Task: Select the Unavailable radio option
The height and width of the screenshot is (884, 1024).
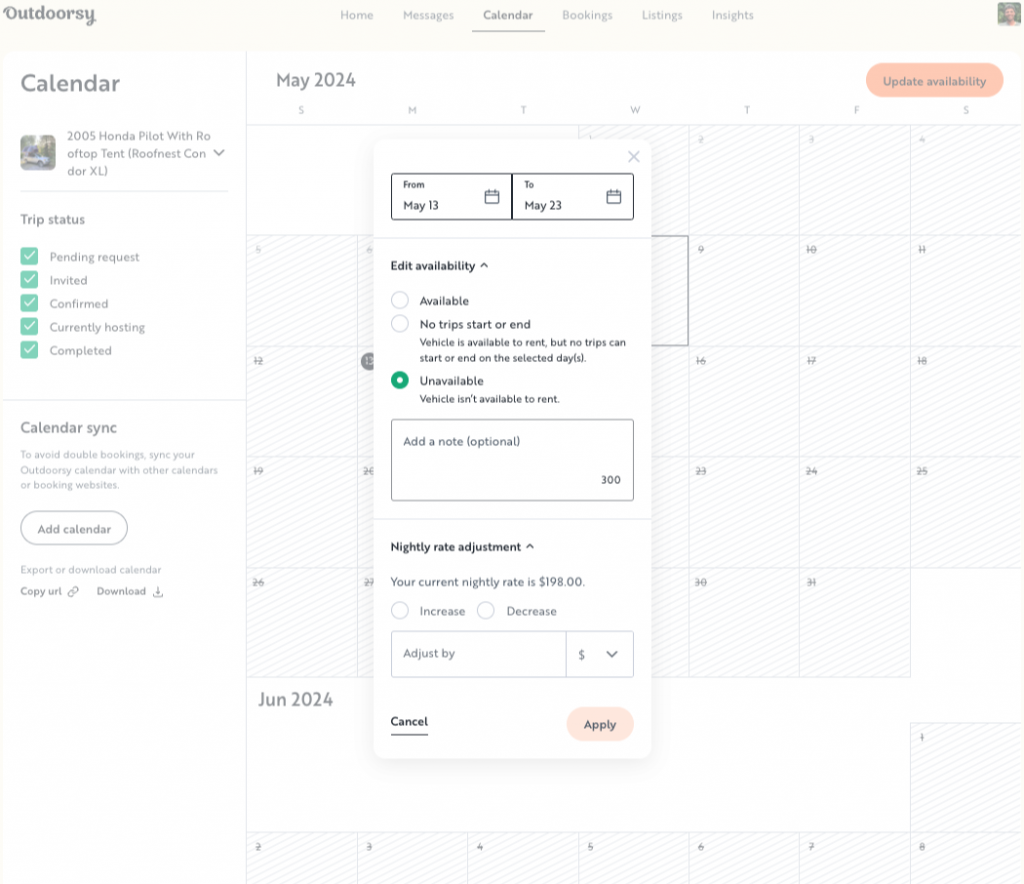Action: coord(400,380)
